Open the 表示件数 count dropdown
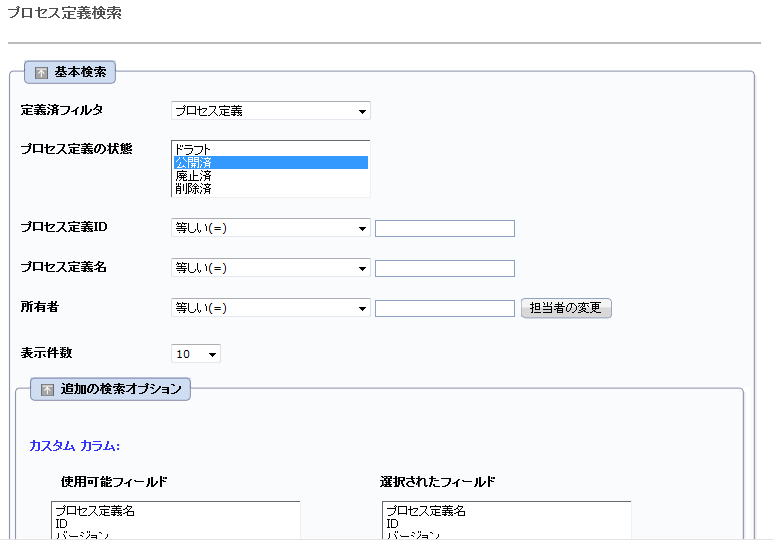Screen dimensions: 774x540 [x=195, y=353]
